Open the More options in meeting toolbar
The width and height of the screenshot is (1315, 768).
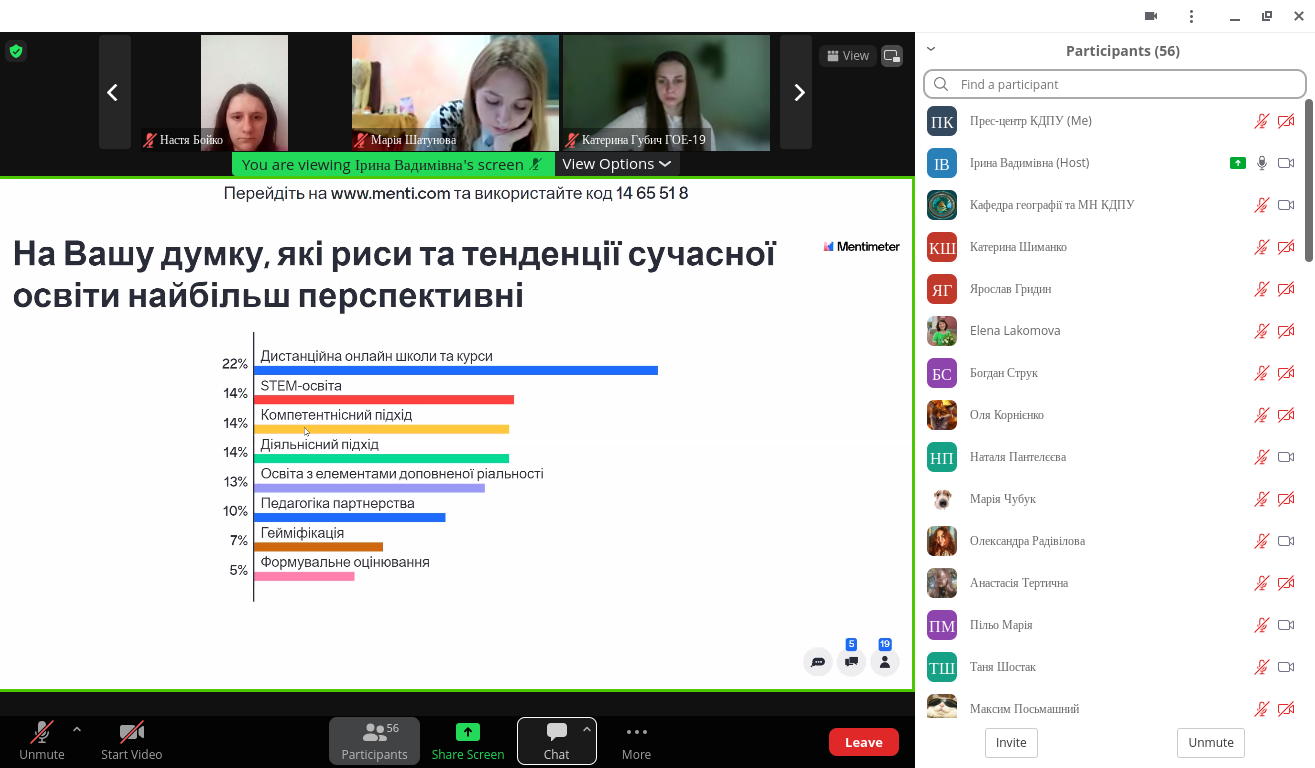pyautogui.click(x=636, y=741)
